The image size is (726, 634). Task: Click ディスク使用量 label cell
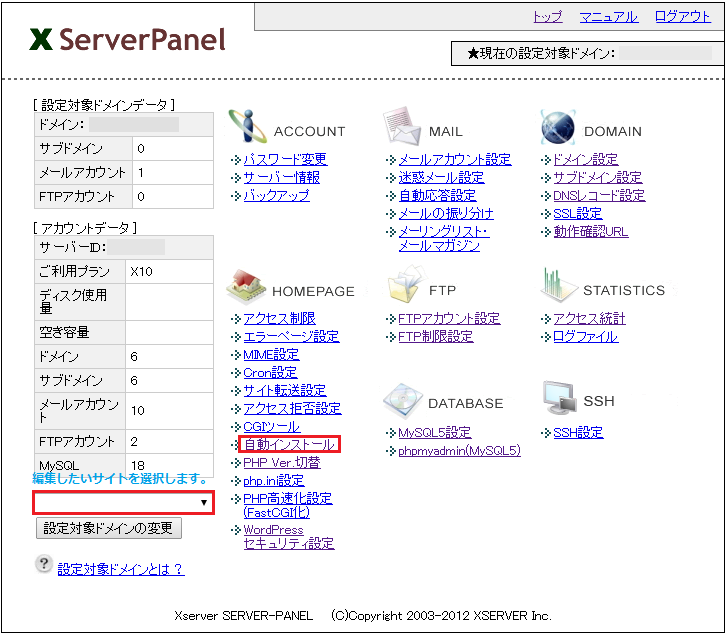[80, 302]
